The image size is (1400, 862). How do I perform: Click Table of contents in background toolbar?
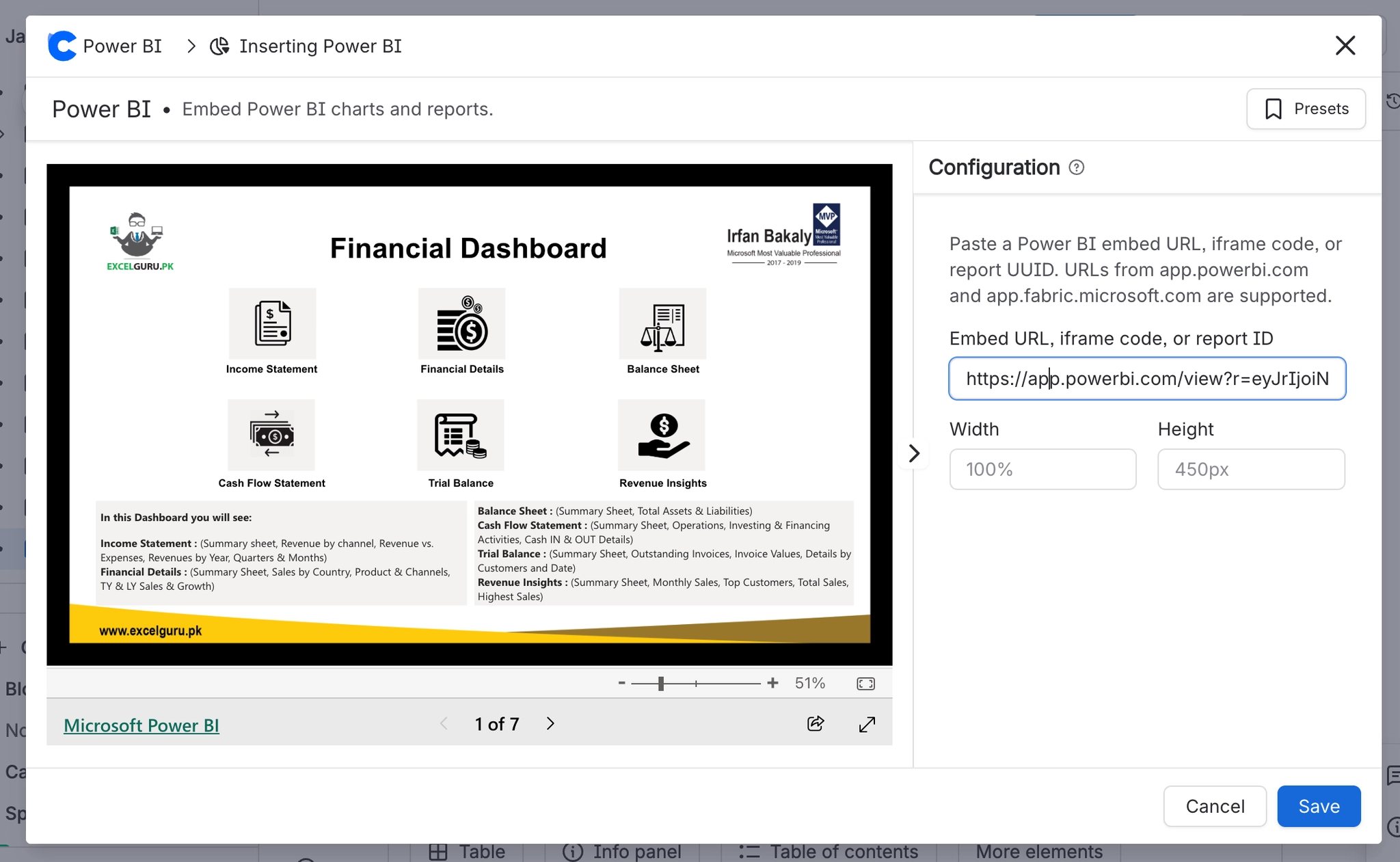click(828, 852)
